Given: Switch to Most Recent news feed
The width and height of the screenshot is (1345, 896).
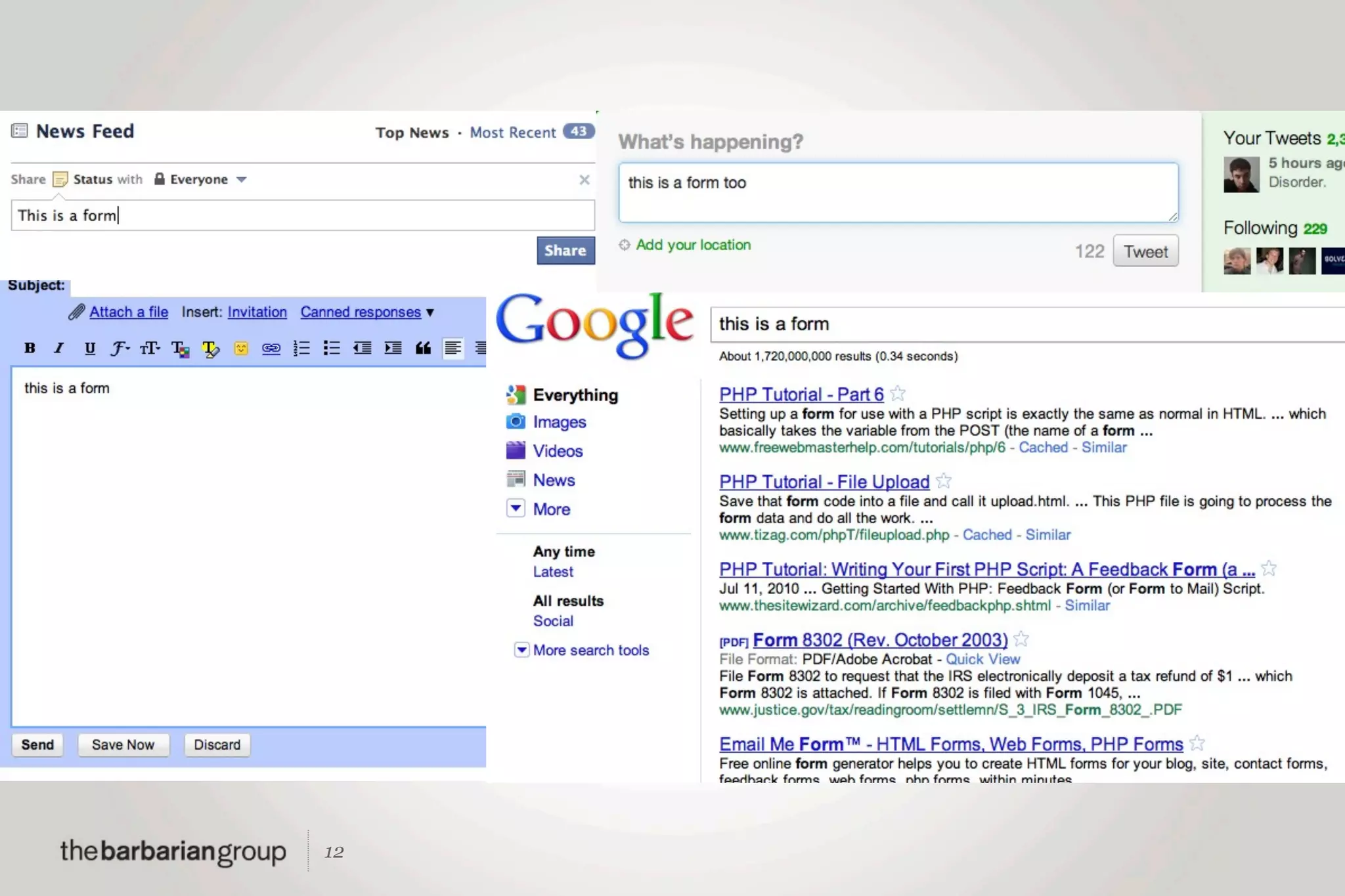Looking at the screenshot, I should (x=512, y=133).
